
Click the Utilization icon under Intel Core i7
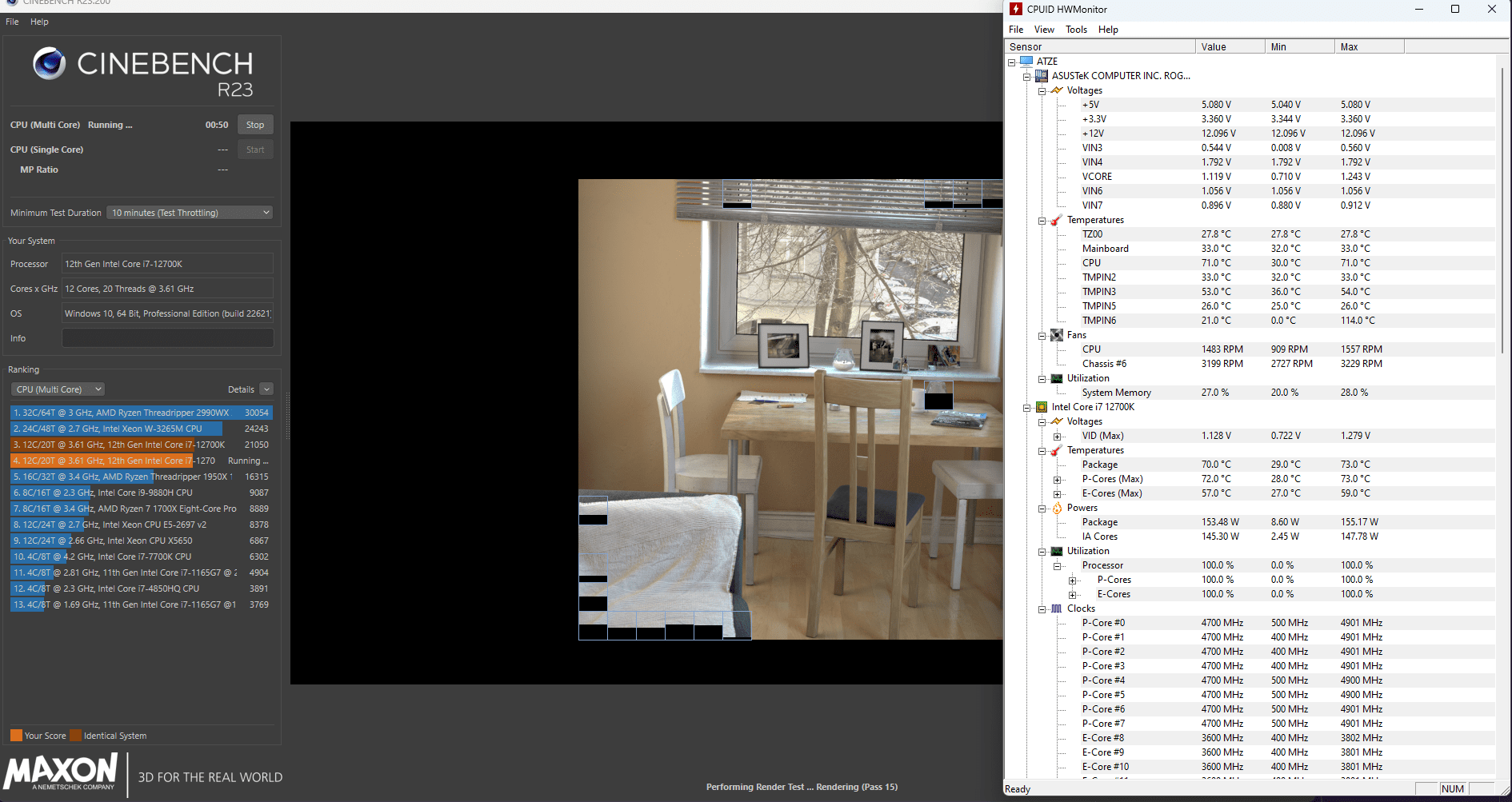(1057, 551)
